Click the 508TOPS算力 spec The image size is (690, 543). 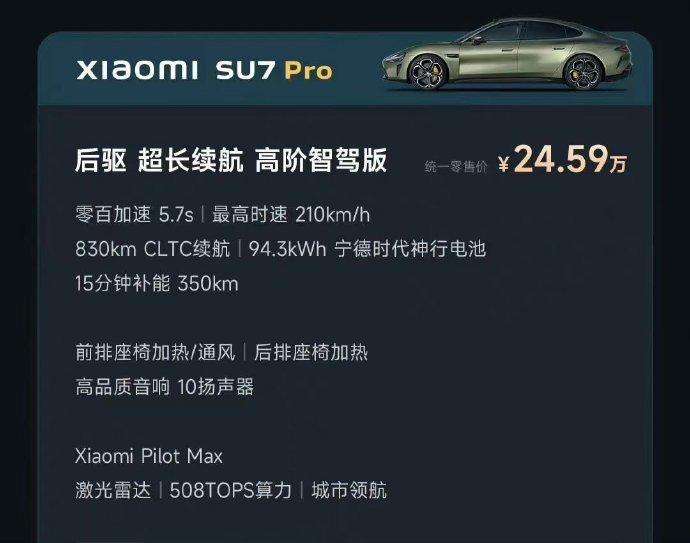[231, 490]
